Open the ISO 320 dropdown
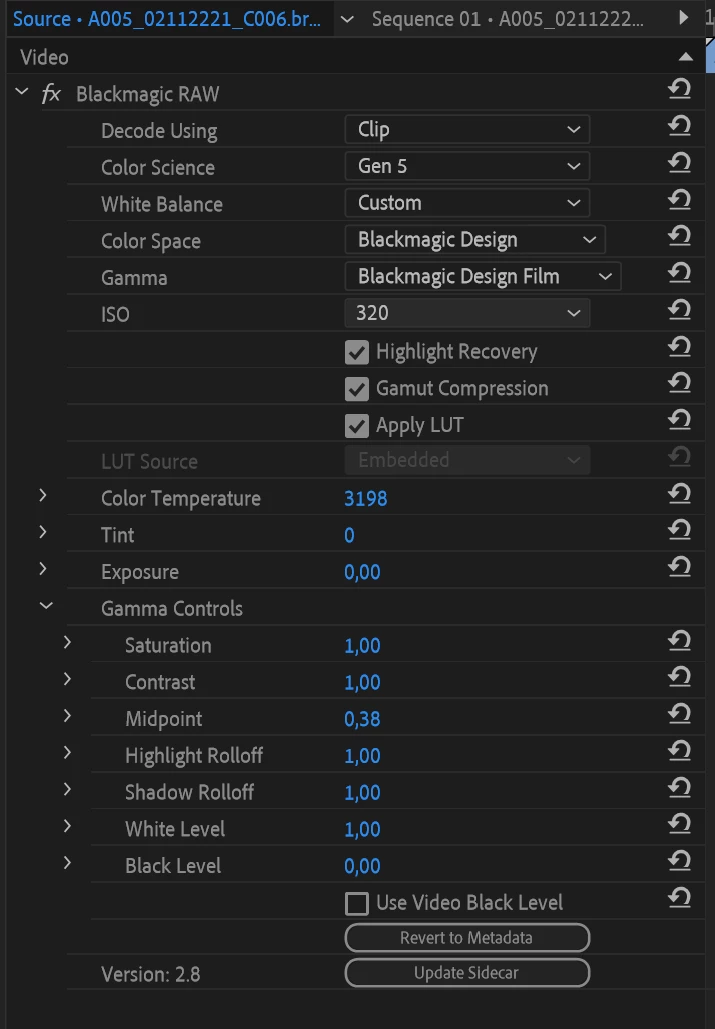715x1029 pixels. tap(467, 313)
